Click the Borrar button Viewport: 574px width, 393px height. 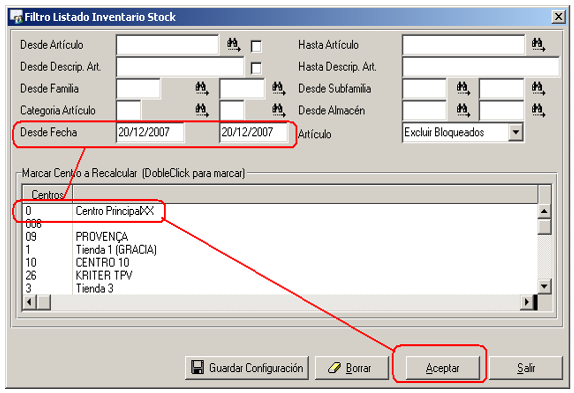[352, 367]
